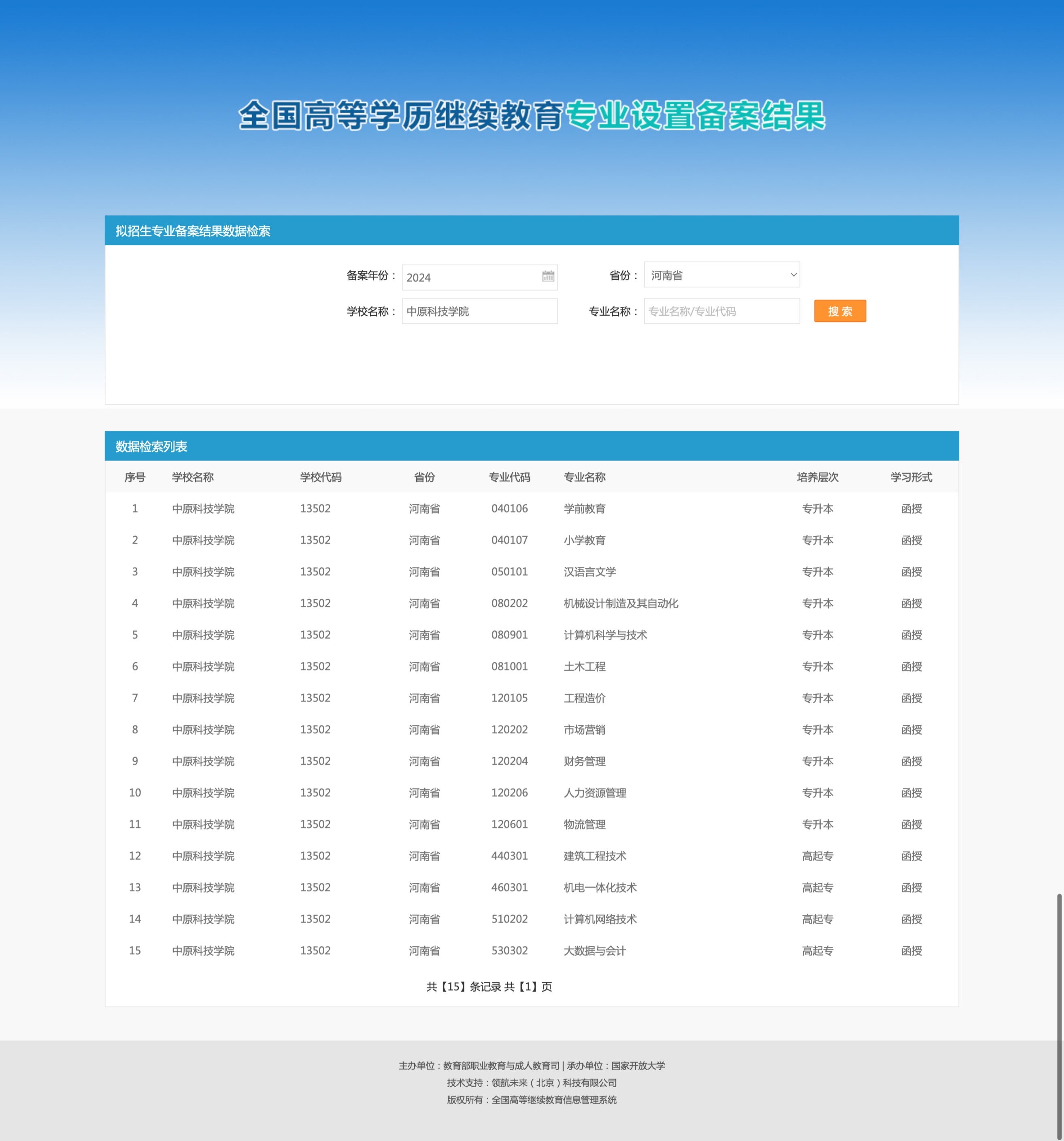Click the 数据检索列表 panel header
1064x1141 pixels.
coord(532,446)
